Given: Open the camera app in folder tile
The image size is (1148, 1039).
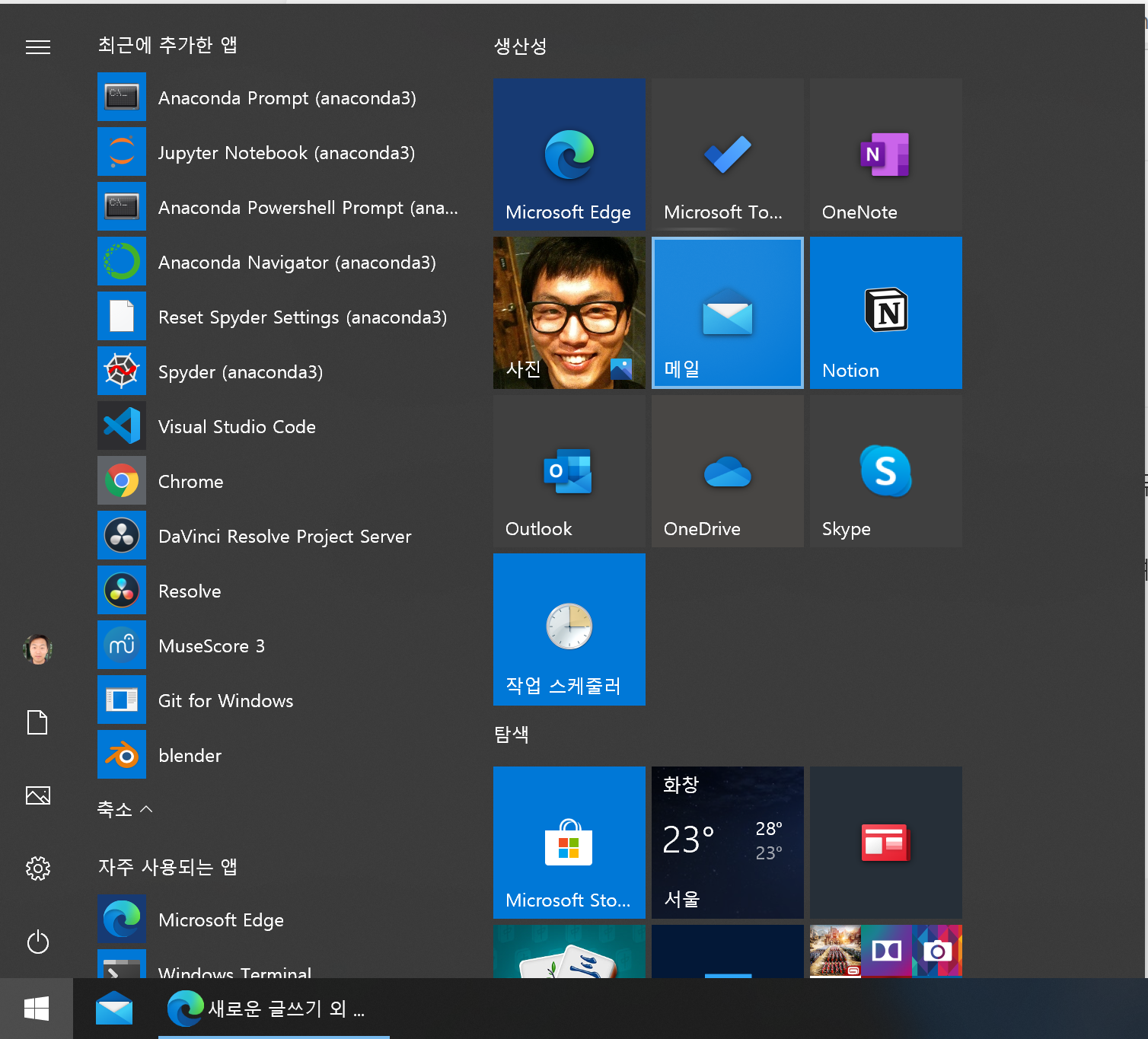Looking at the screenshot, I should tap(937, 951).
